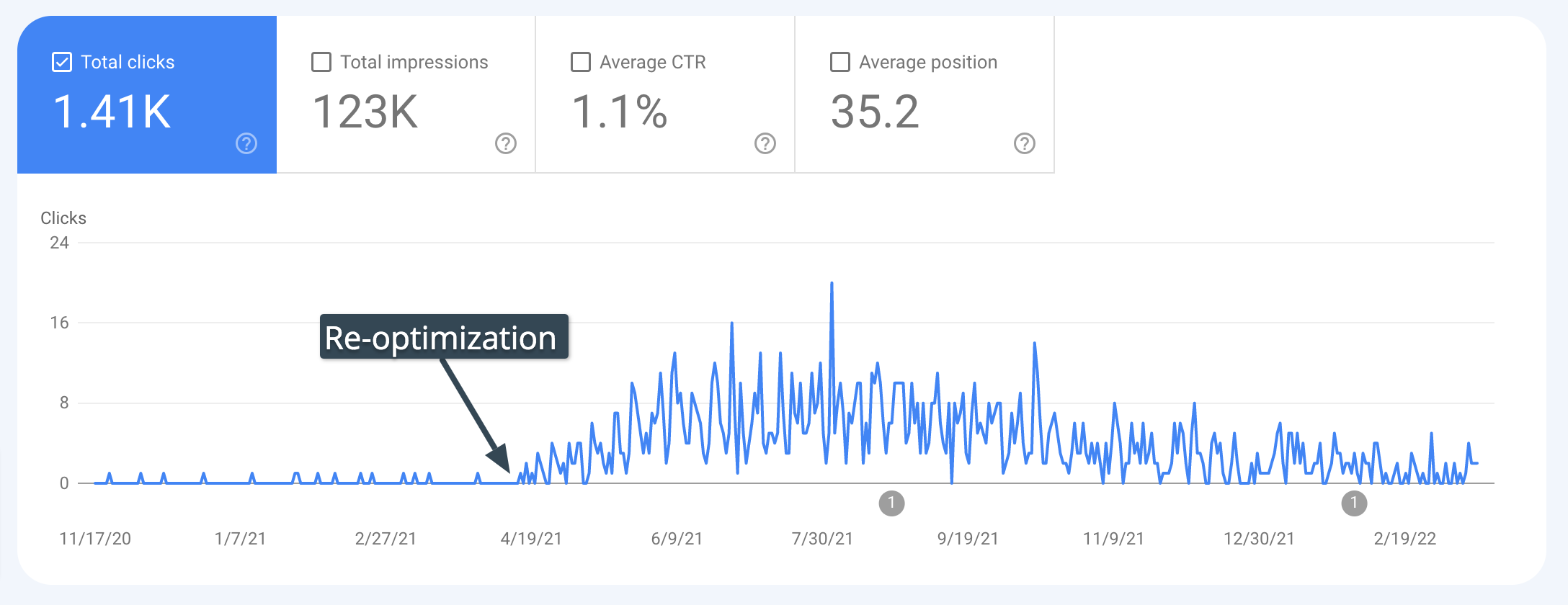Click the 1.41K total clicks value

click(112, 112)
